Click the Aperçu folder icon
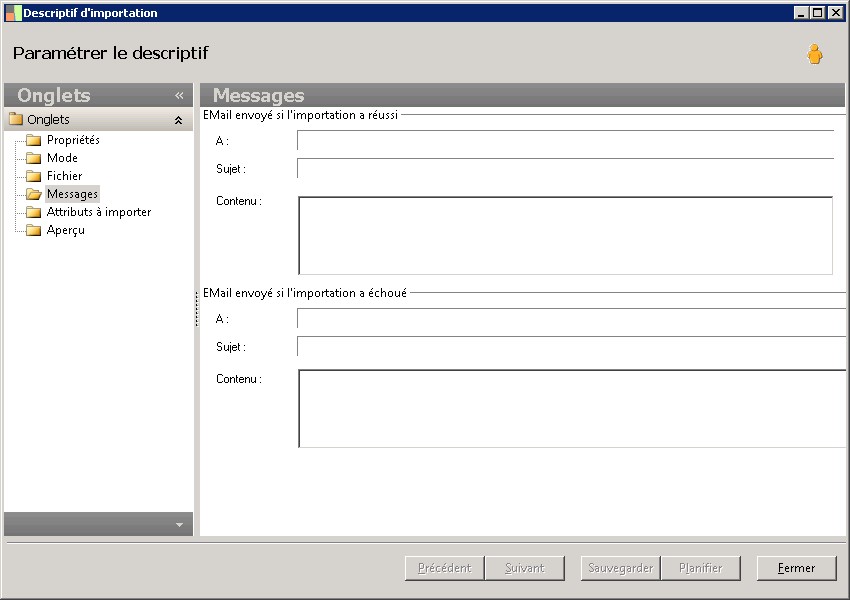 [x=34, y=230]
